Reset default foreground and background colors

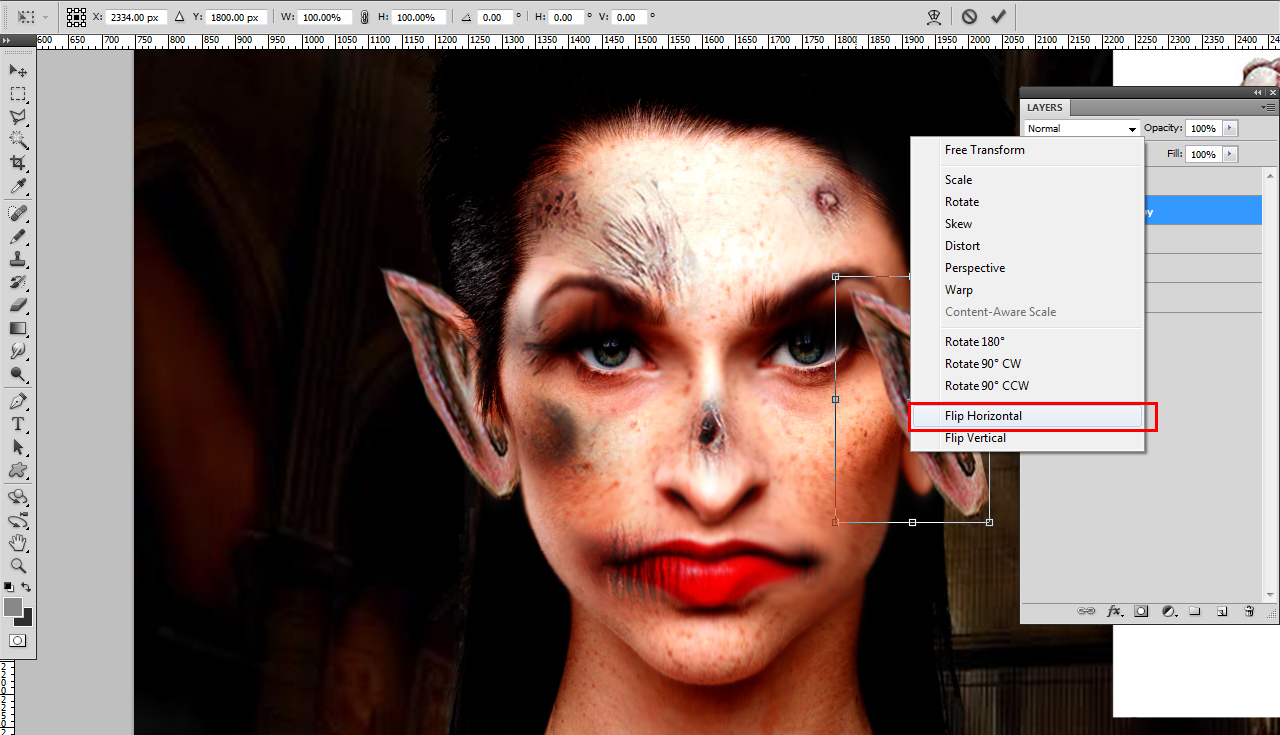tap(9, 587)
